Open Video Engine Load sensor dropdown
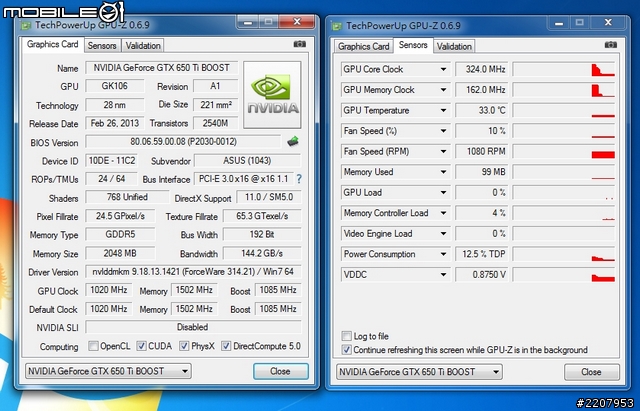640x411 pixels. click(443, 234)
